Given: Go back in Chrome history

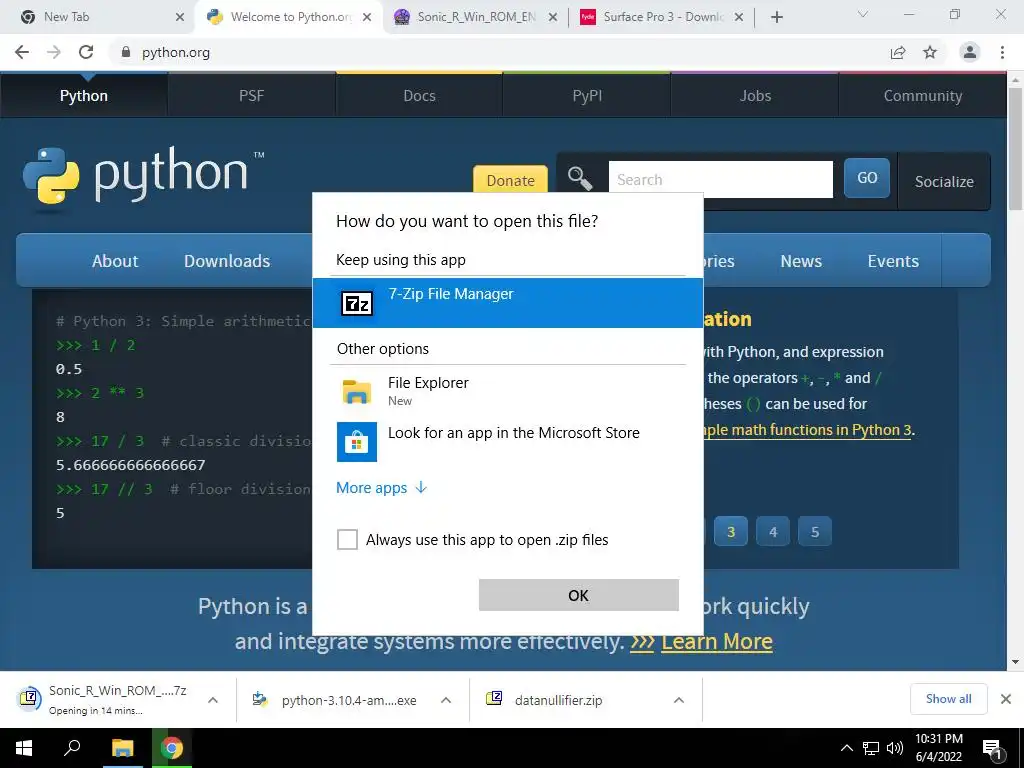Looking at the screenshot, I should click(22, 52).
